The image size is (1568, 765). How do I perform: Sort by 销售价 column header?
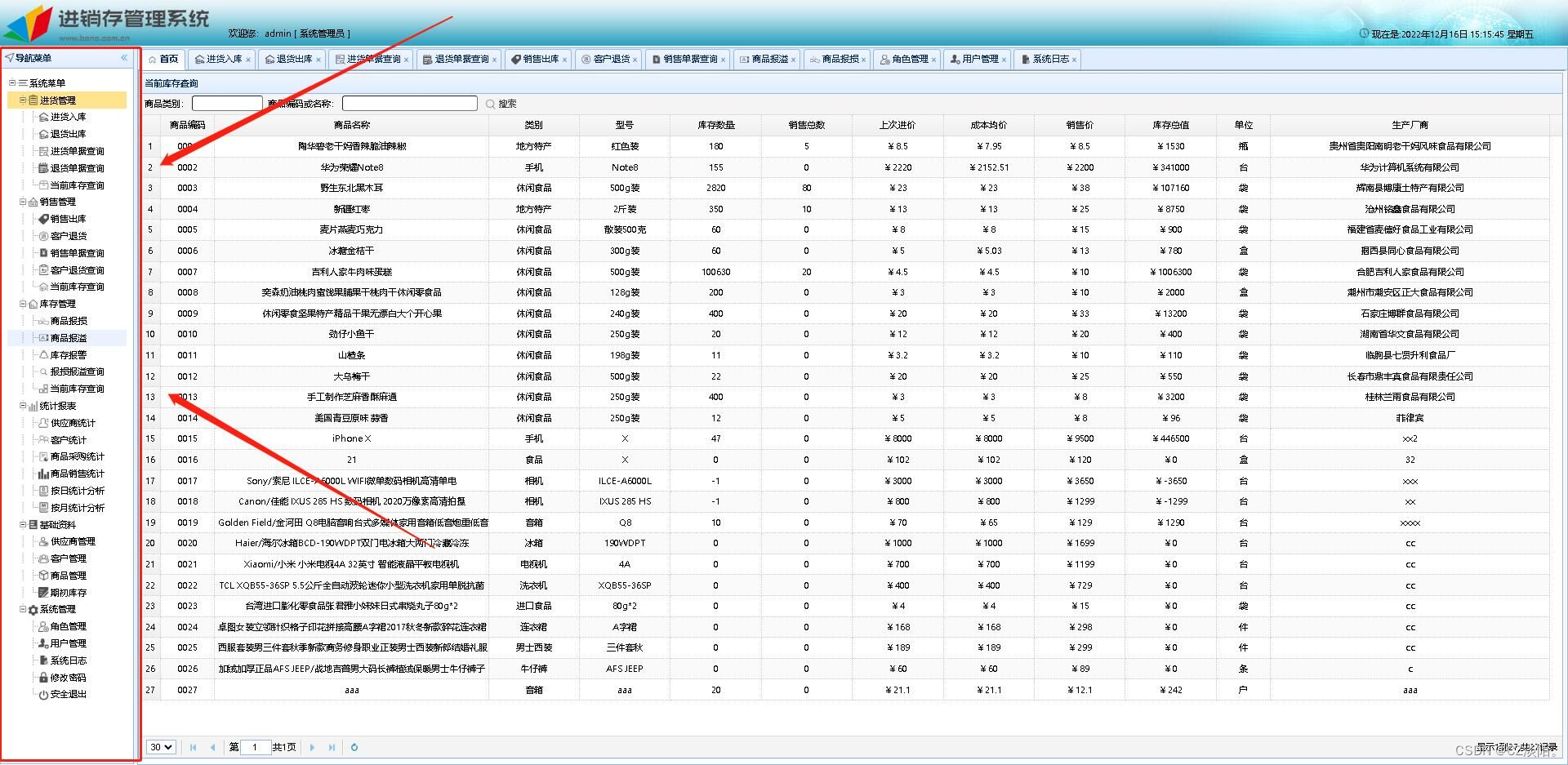[x=1079, y=125]
